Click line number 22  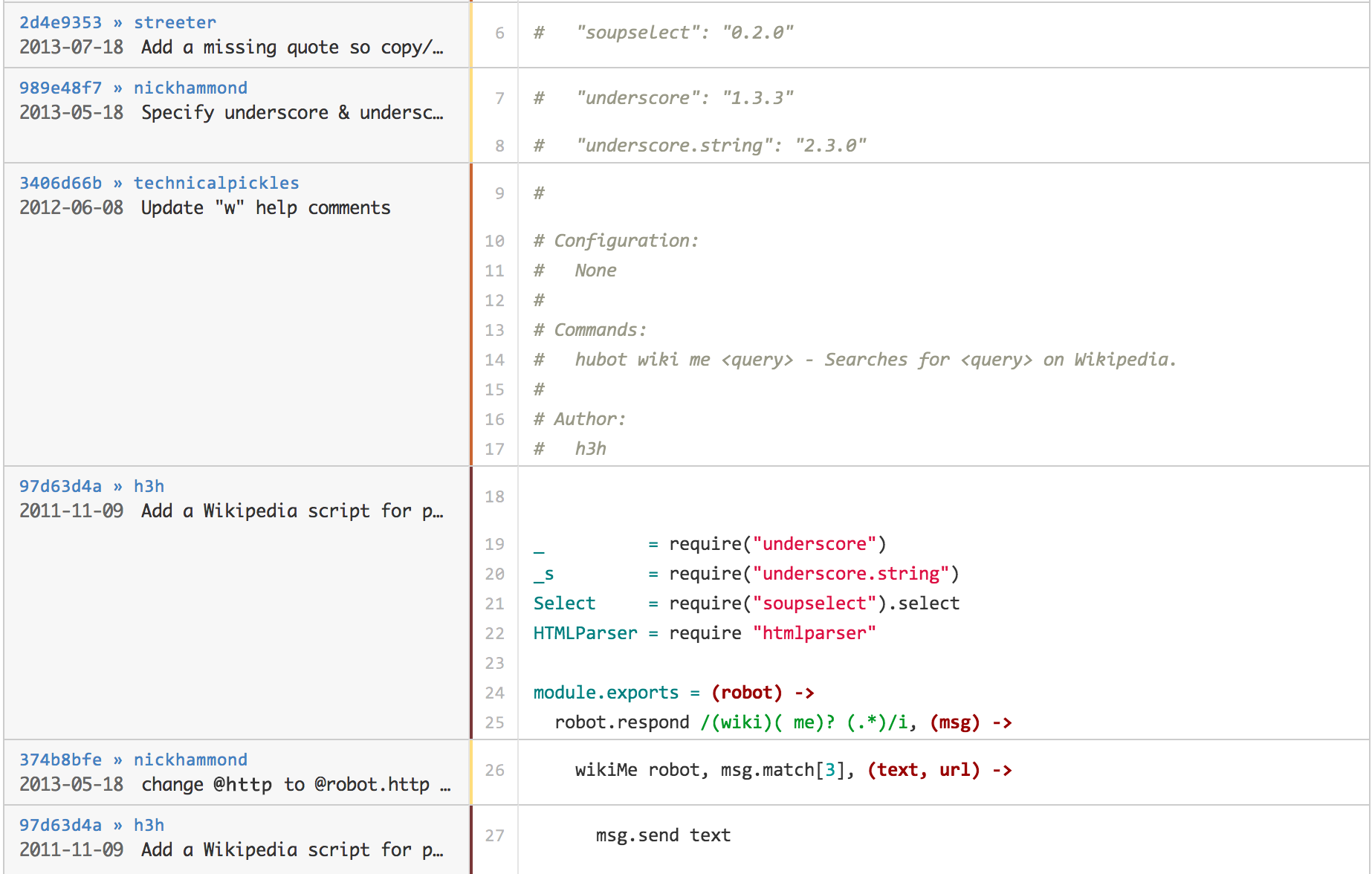[495, 633]
